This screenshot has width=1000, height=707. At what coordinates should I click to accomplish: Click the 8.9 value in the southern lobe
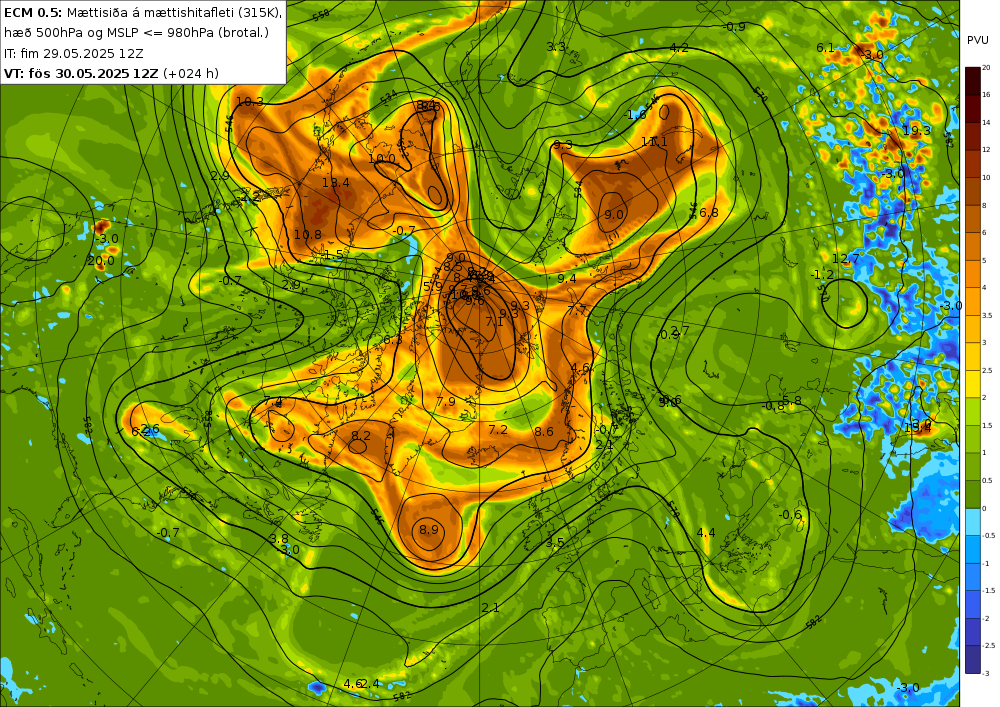pos(429,530)
